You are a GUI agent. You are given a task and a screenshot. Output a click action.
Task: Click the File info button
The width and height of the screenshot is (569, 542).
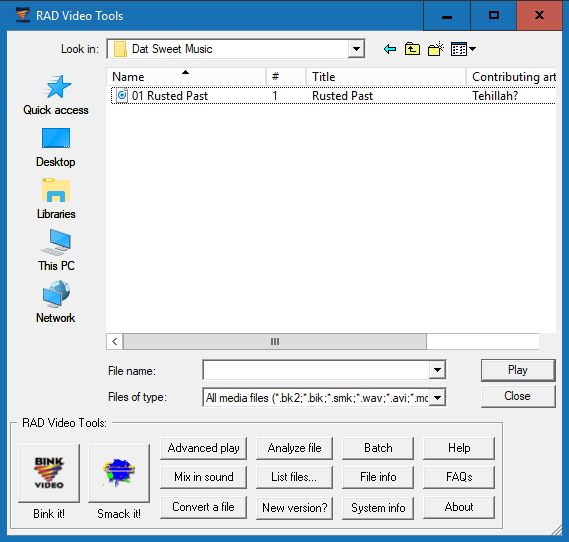point(378,477)
